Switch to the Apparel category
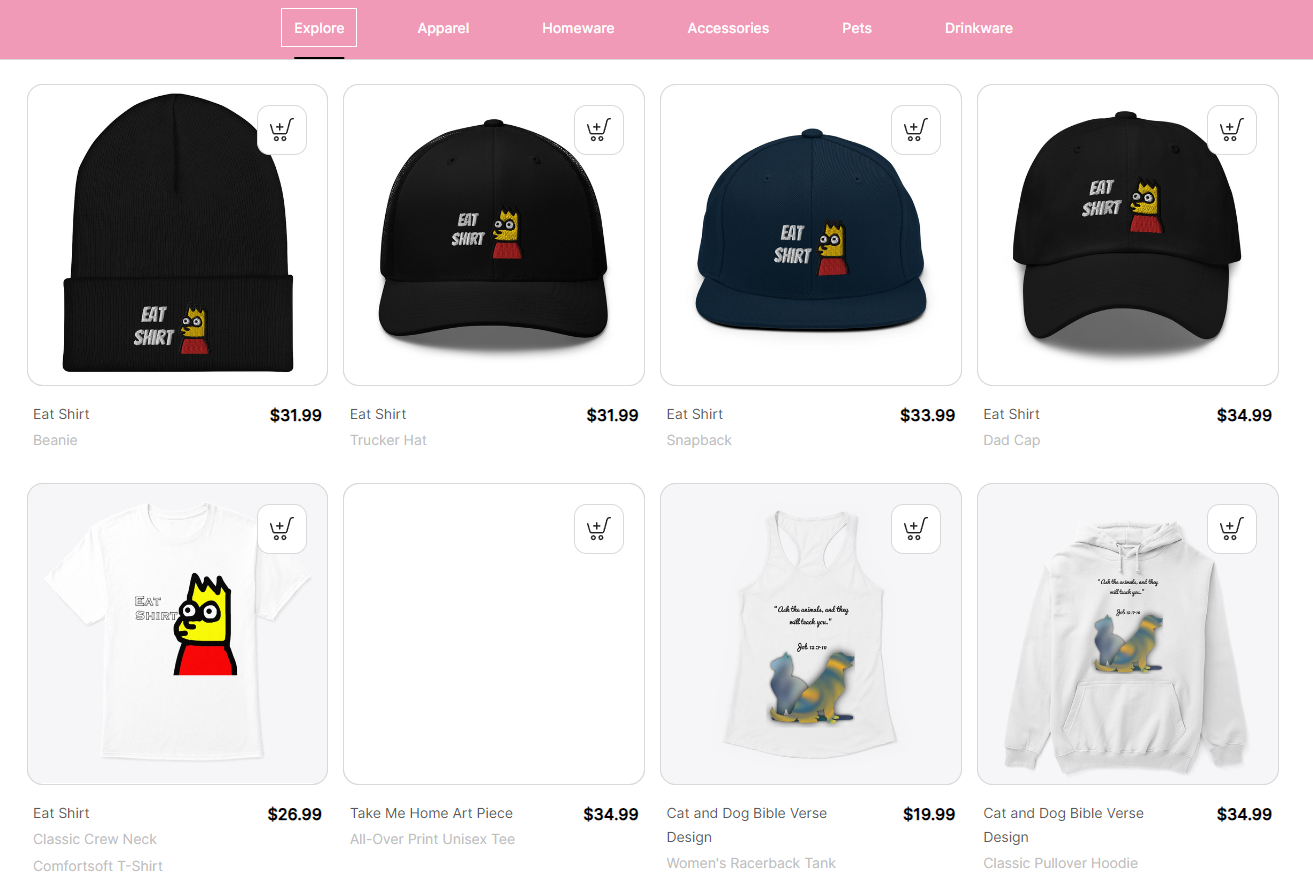The width and height of the screenshot is (1313, 879). [443, 28]
